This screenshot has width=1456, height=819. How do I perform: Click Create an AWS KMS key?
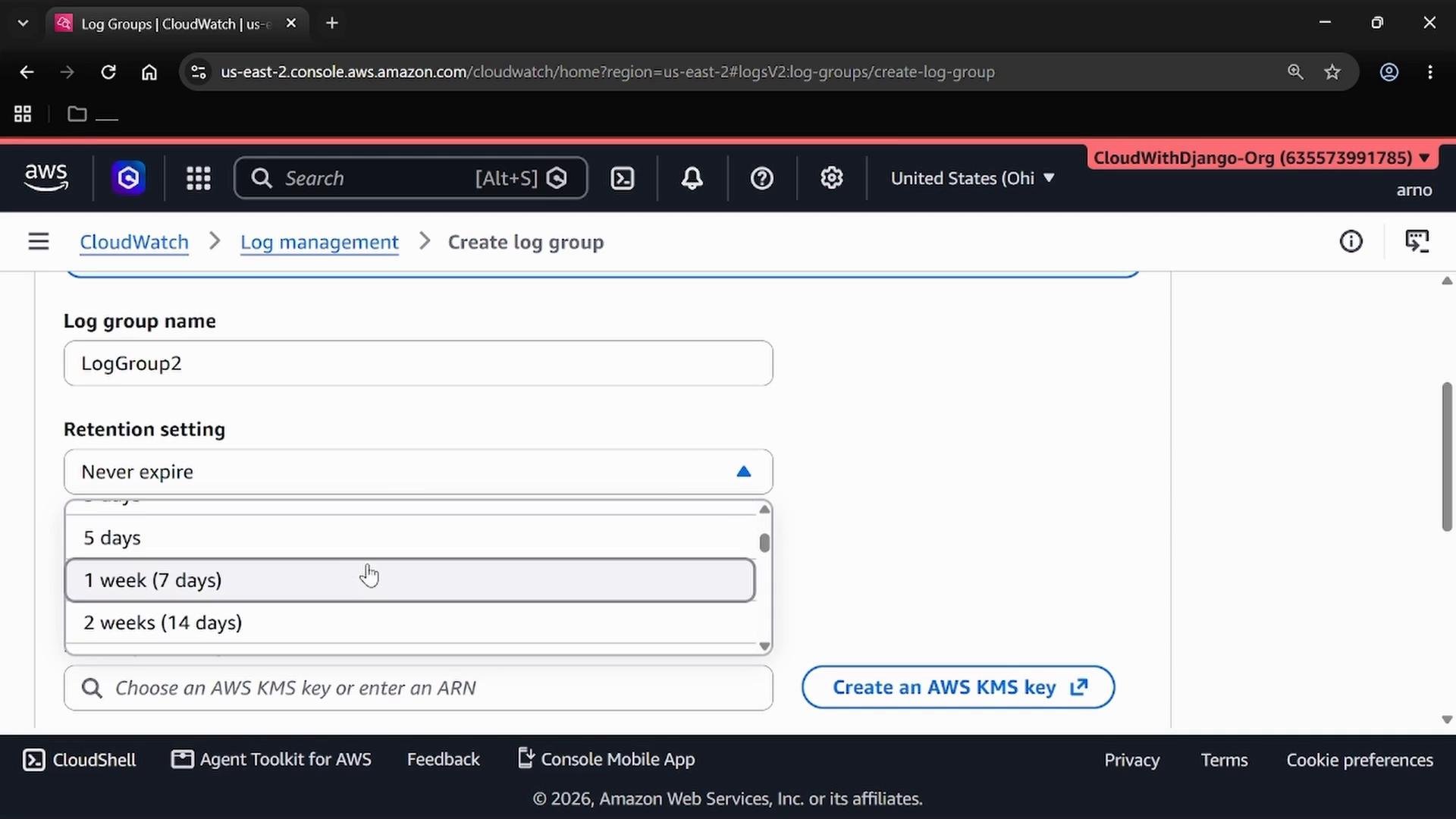coord(959,687)
